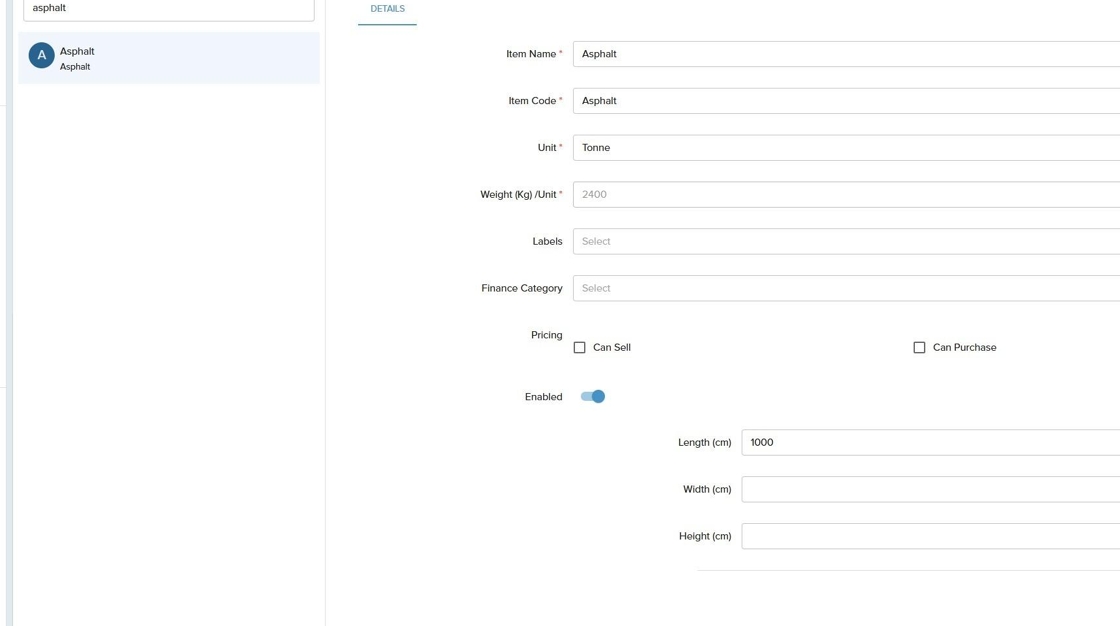Check the Can Sell checkbox
Screen dimensions: 1120x626
[579, 348]
